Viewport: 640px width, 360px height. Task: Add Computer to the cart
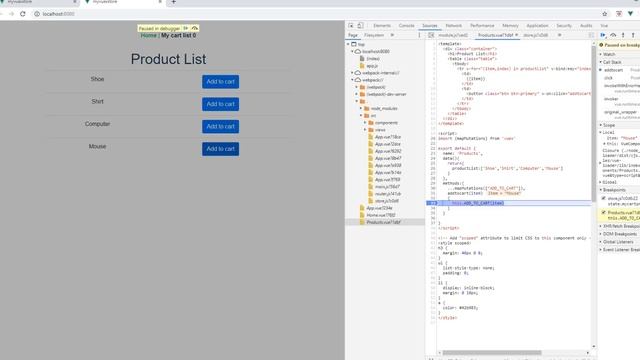[x=220, y=127]
